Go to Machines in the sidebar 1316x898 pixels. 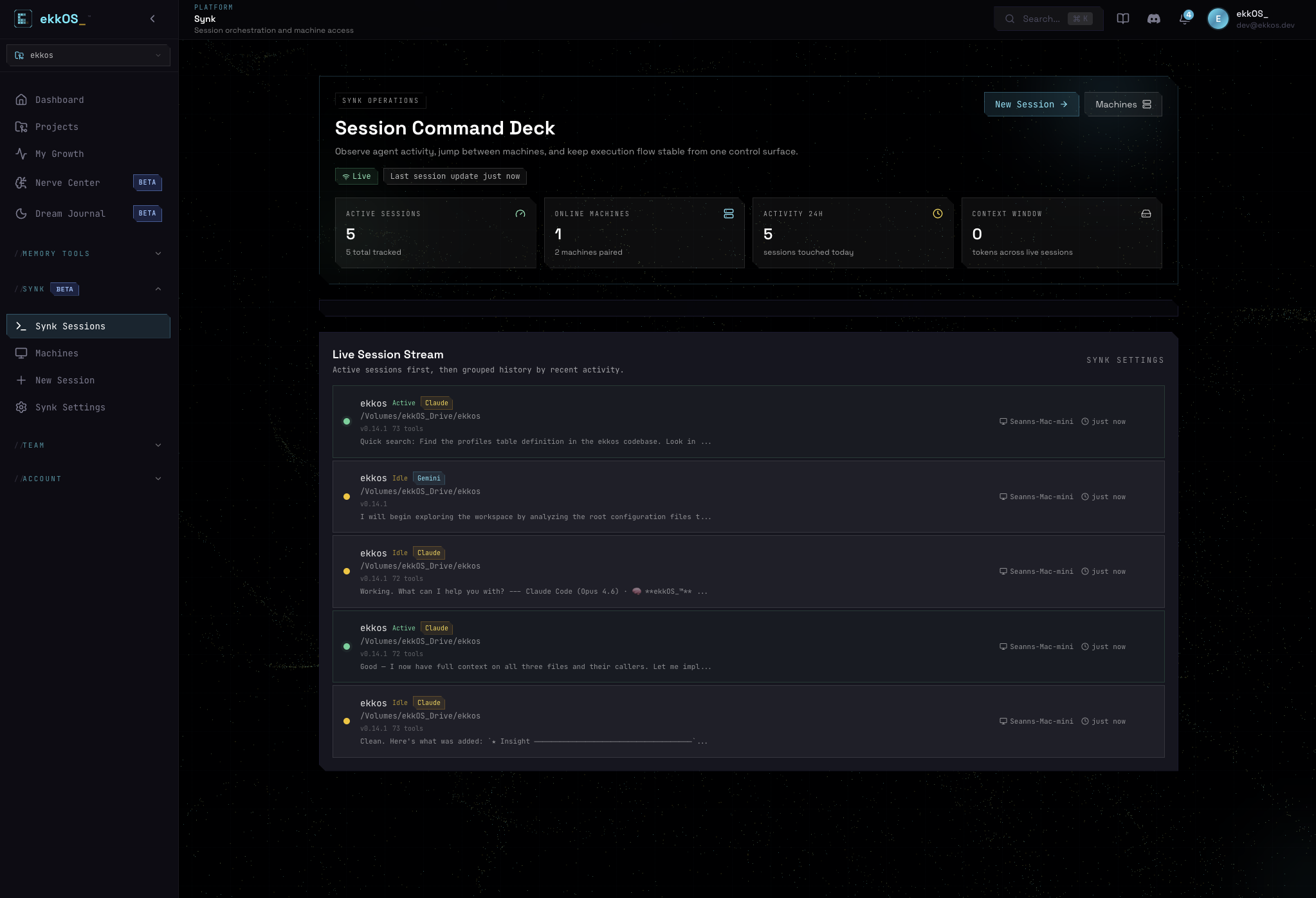click(57, 353)
